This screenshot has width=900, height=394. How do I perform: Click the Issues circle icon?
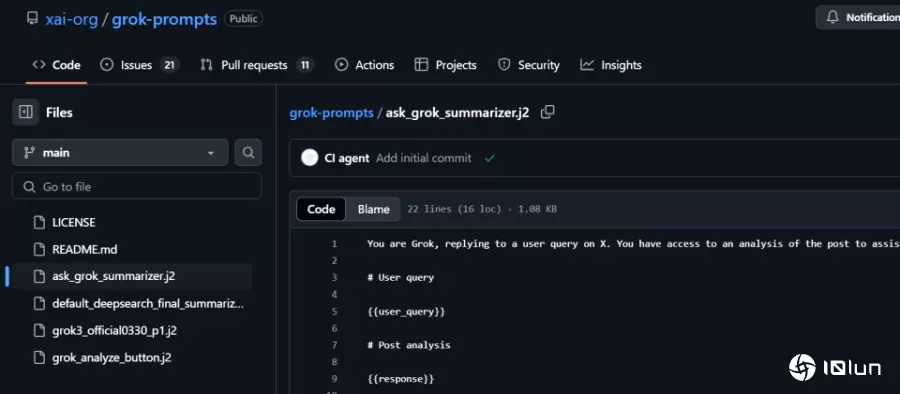point(107,65)
